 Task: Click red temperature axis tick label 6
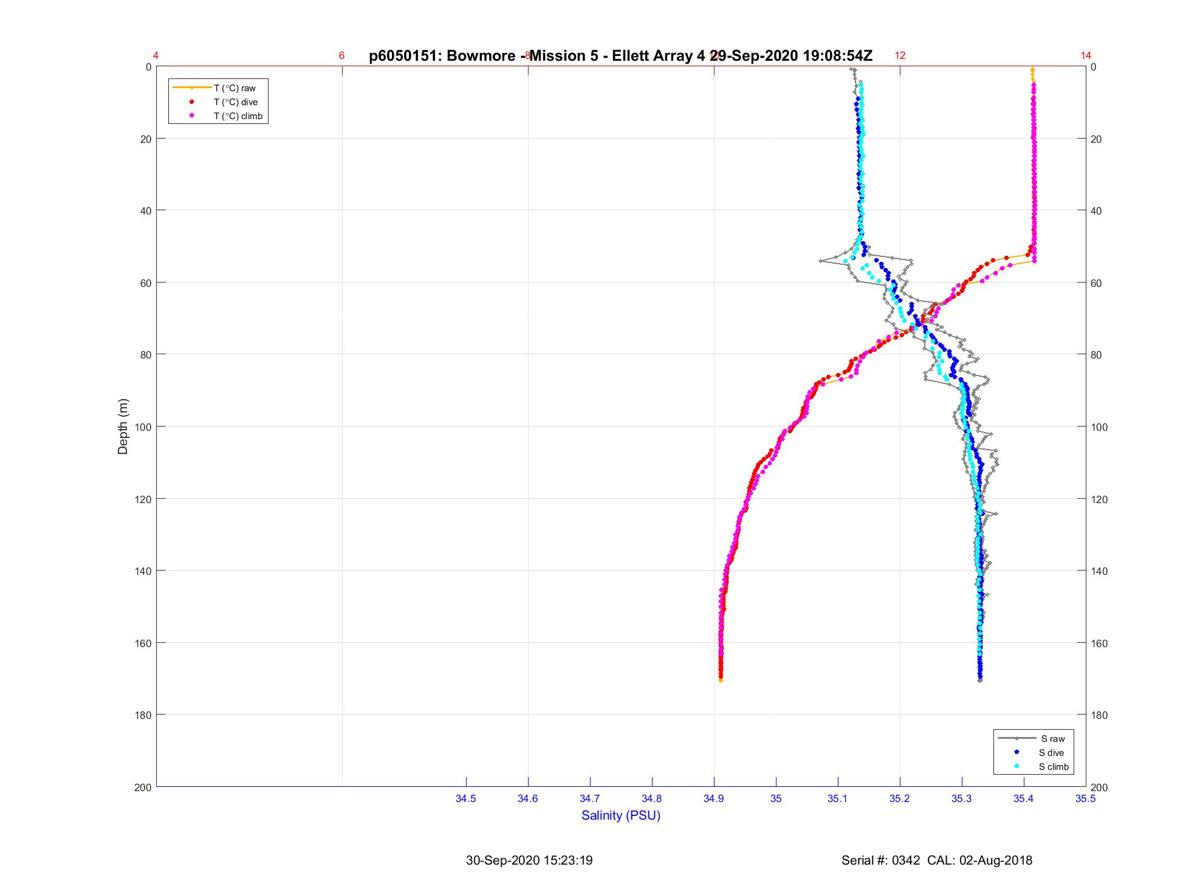pyautogui.click(x=342, y=56)
